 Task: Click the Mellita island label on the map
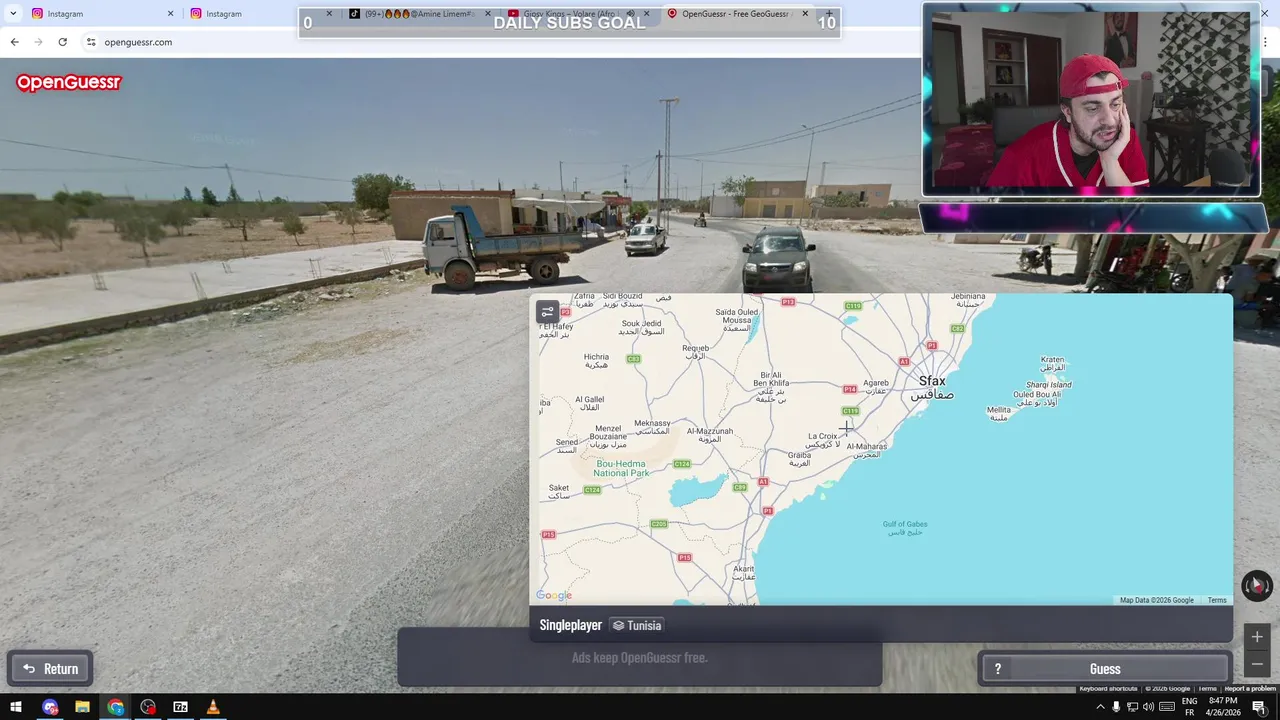[x=998, y=413]
